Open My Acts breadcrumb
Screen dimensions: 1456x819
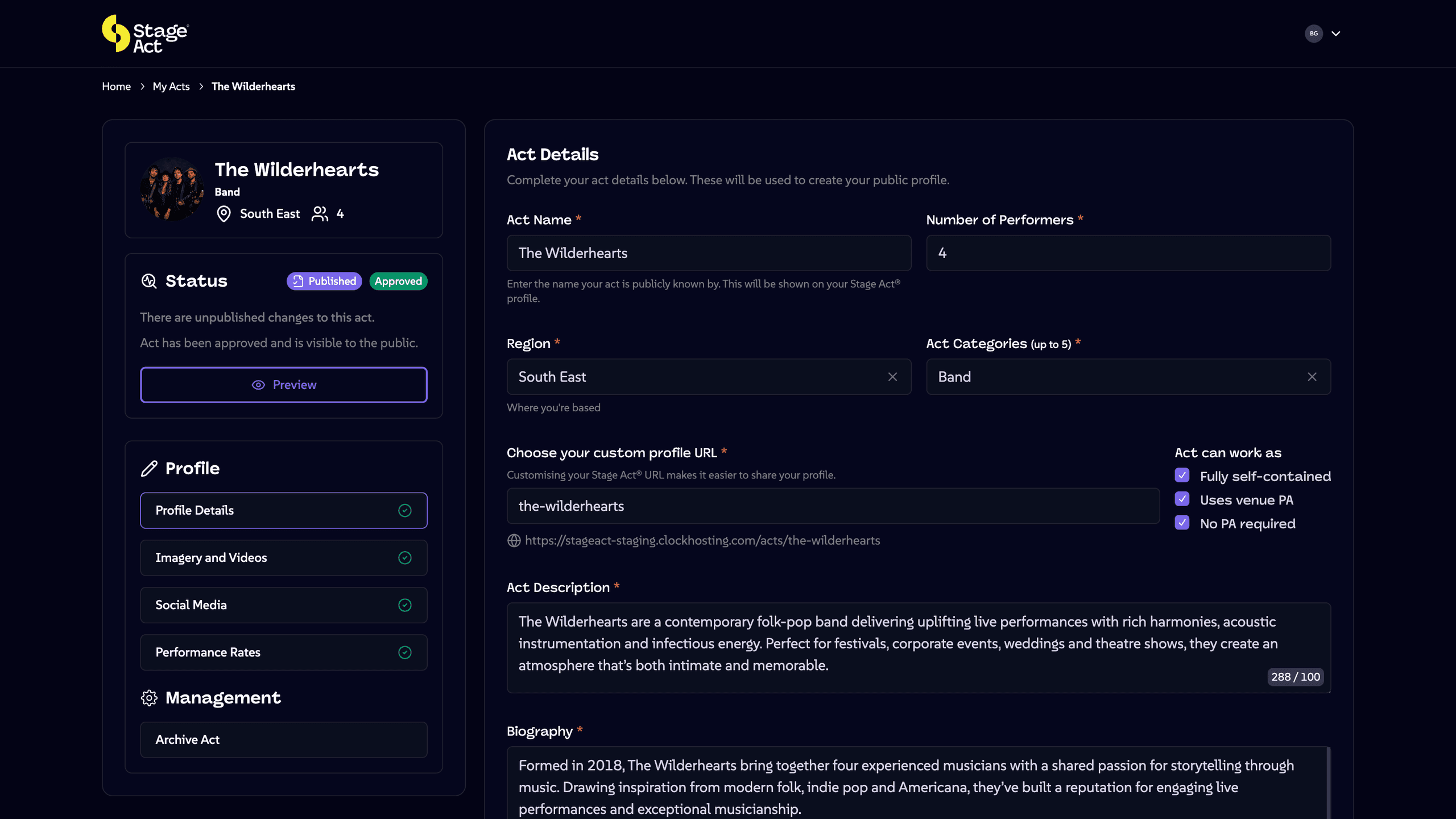click(171, 86)
